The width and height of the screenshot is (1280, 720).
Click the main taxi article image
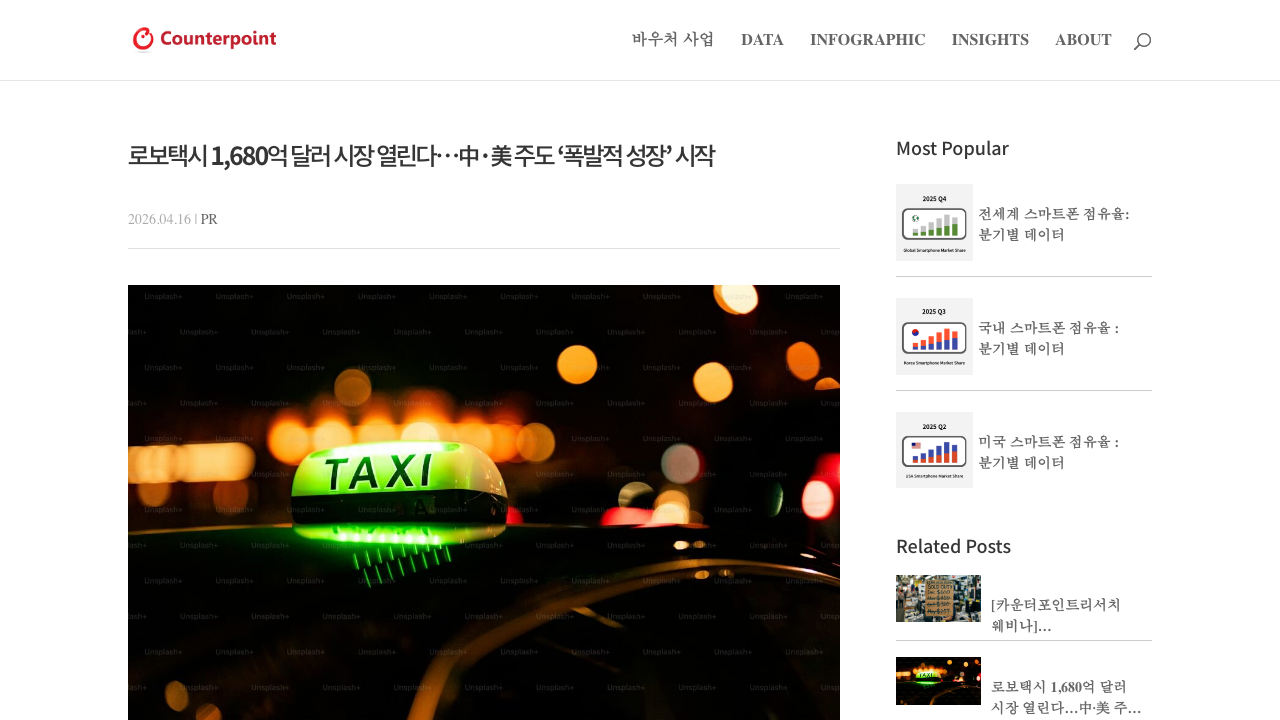tap(484, 502)
